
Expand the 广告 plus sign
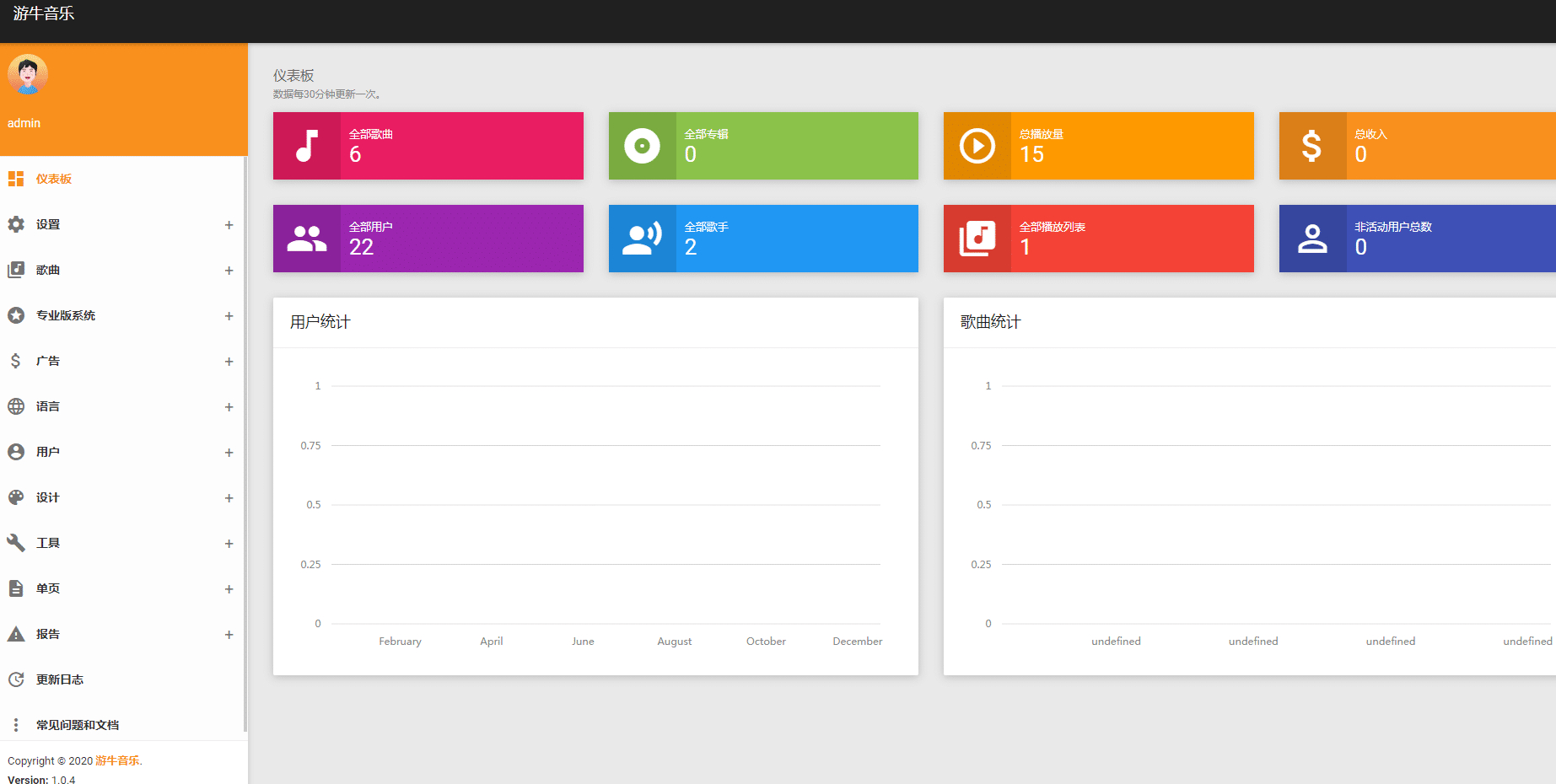tap(229, 362)
